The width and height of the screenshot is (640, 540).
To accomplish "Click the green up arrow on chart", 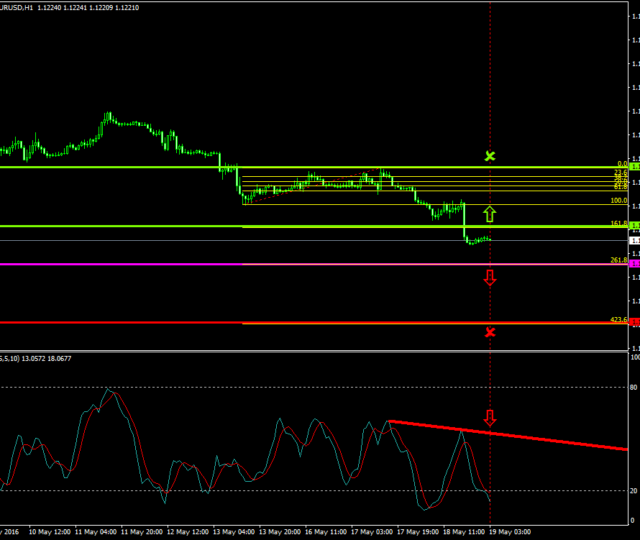I will pos(489,213).
